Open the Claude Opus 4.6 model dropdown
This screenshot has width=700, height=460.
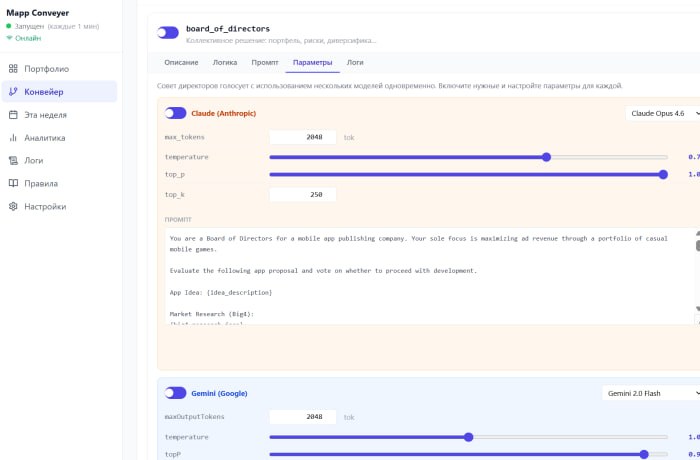coord(663,113)
